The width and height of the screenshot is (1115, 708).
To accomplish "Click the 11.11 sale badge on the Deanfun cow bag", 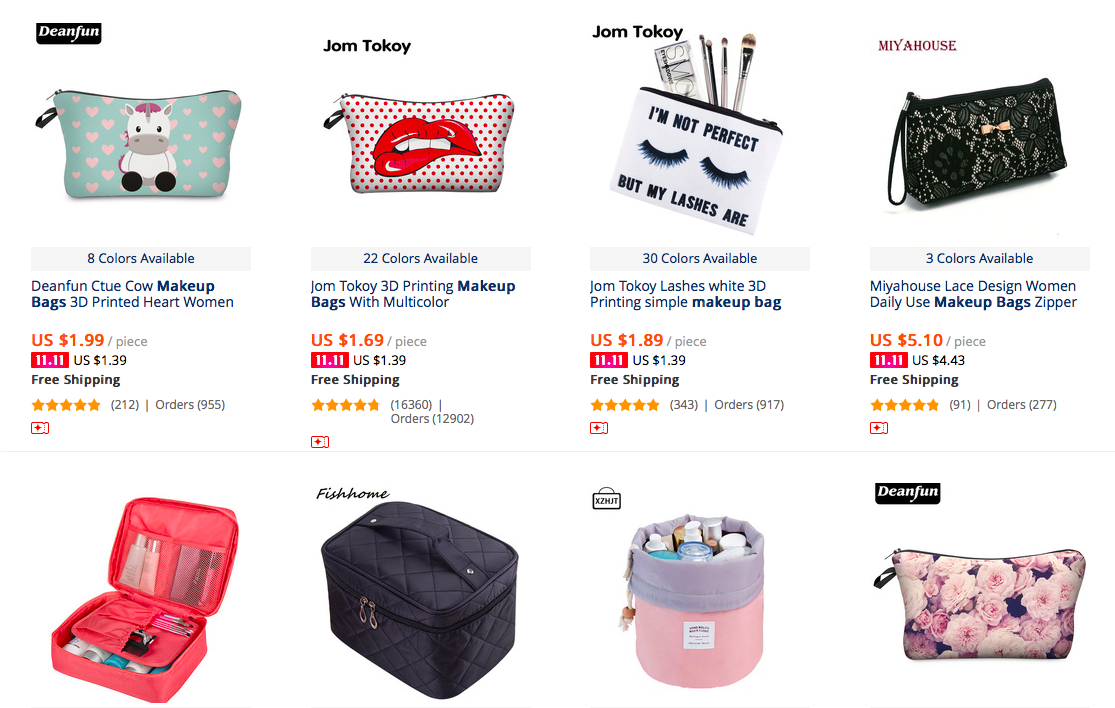I will (x=50, y=360).
